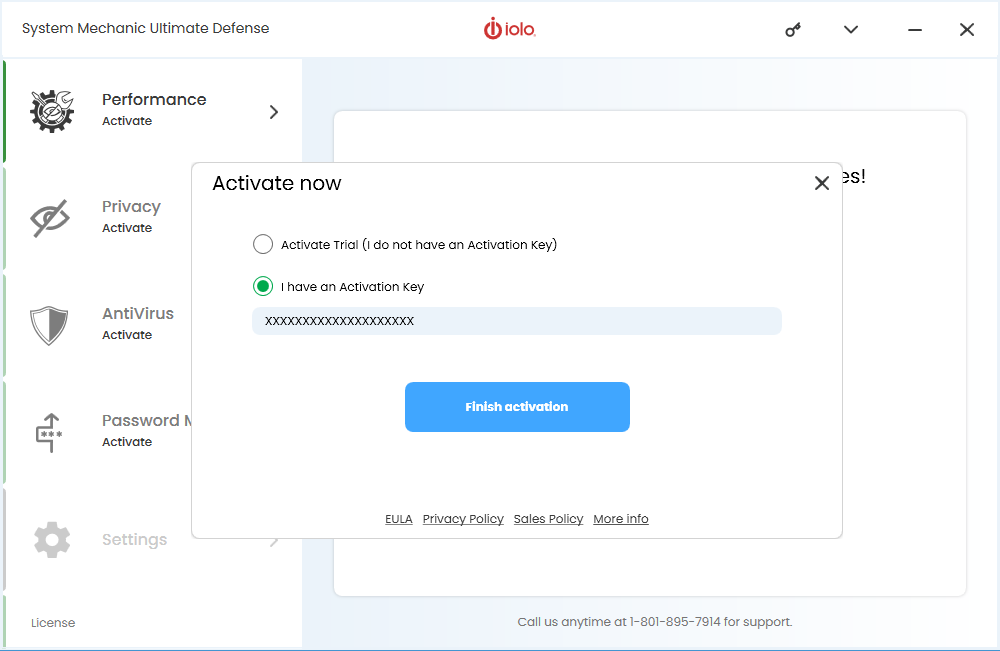Expand the title bar dropdown chevron

pos(851,29)
